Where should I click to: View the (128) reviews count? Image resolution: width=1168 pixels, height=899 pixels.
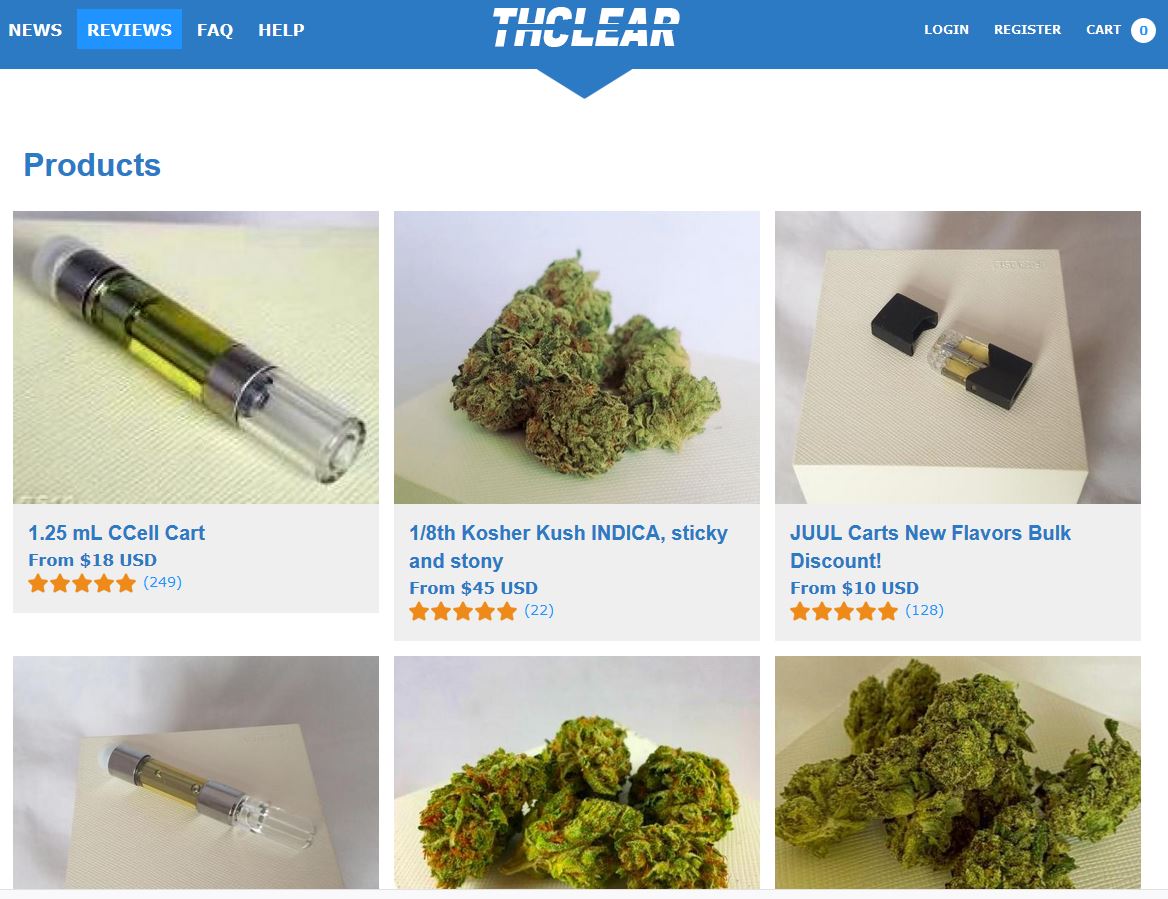pos(924,610)
